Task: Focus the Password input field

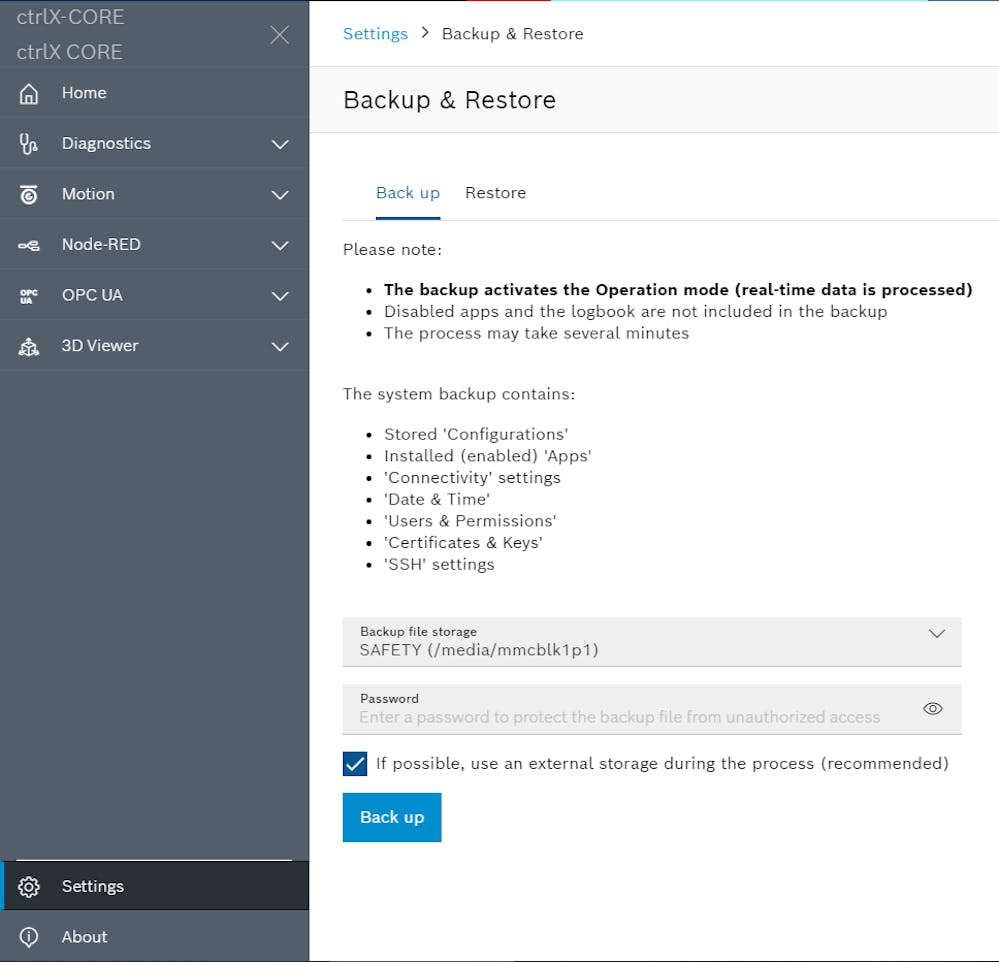Action: coord(620,717)
